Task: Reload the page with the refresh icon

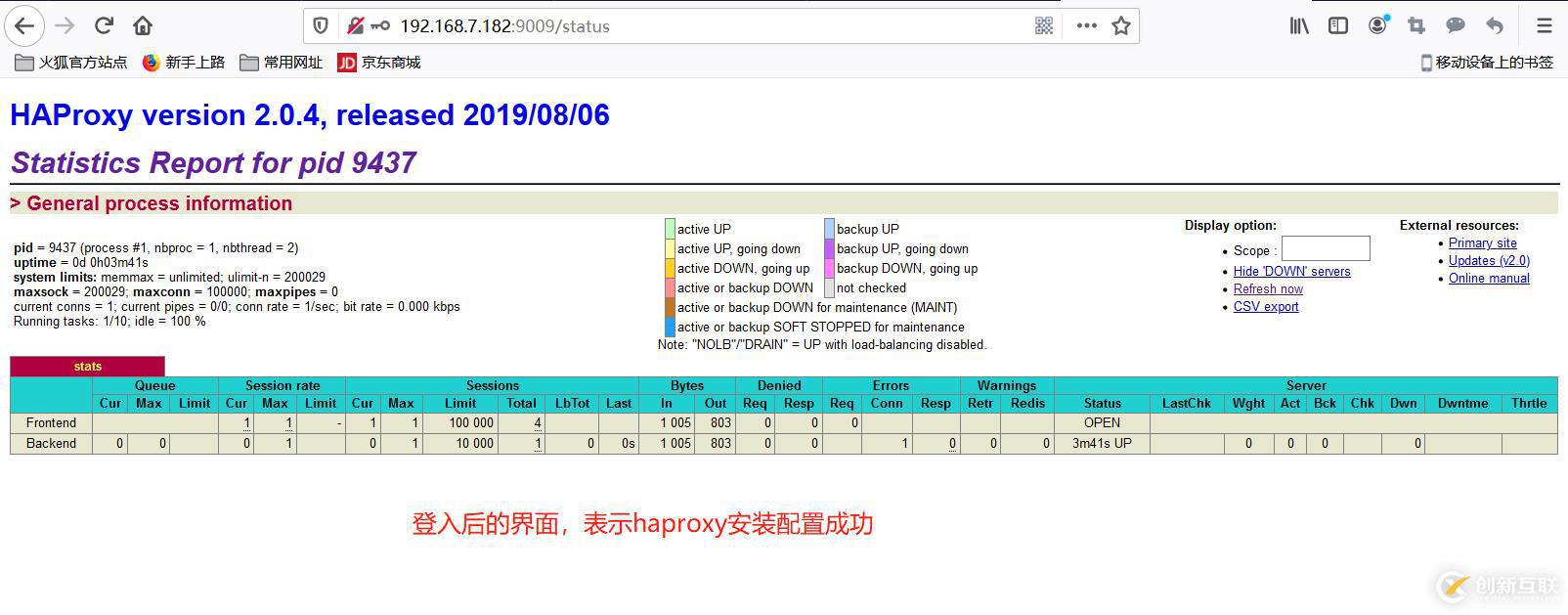Action: (x=104, y=25)
